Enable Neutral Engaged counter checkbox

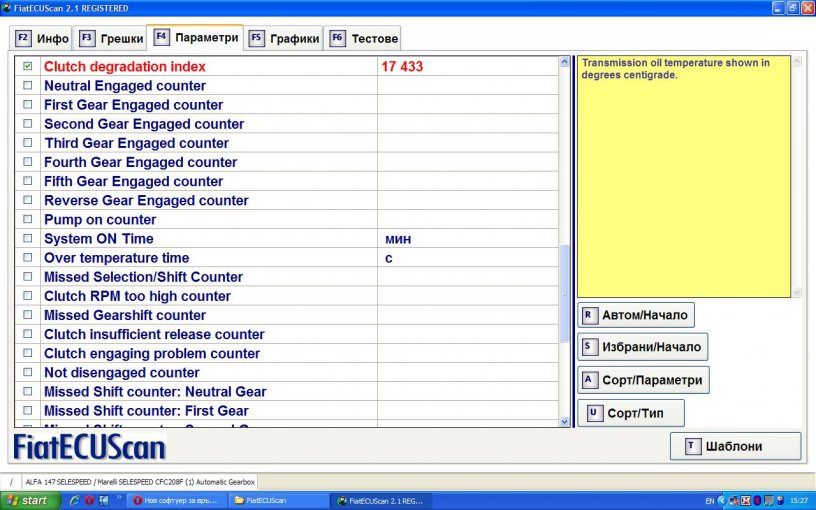[x=28, y=86]
